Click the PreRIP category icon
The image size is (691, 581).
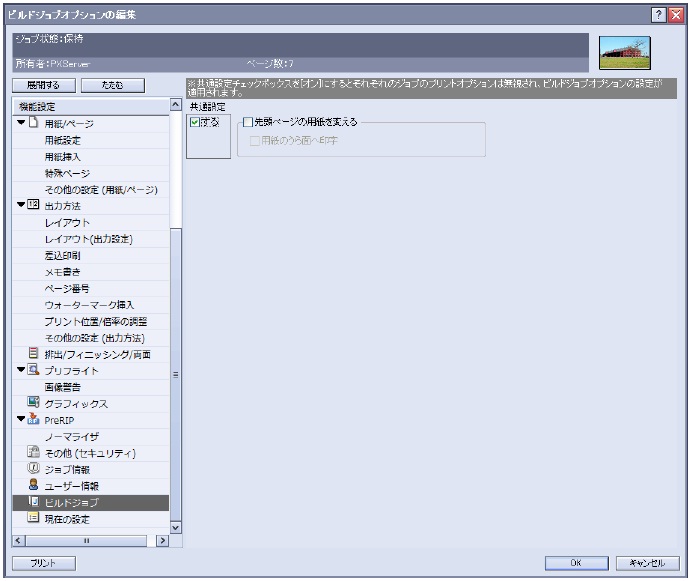point(33,419)
